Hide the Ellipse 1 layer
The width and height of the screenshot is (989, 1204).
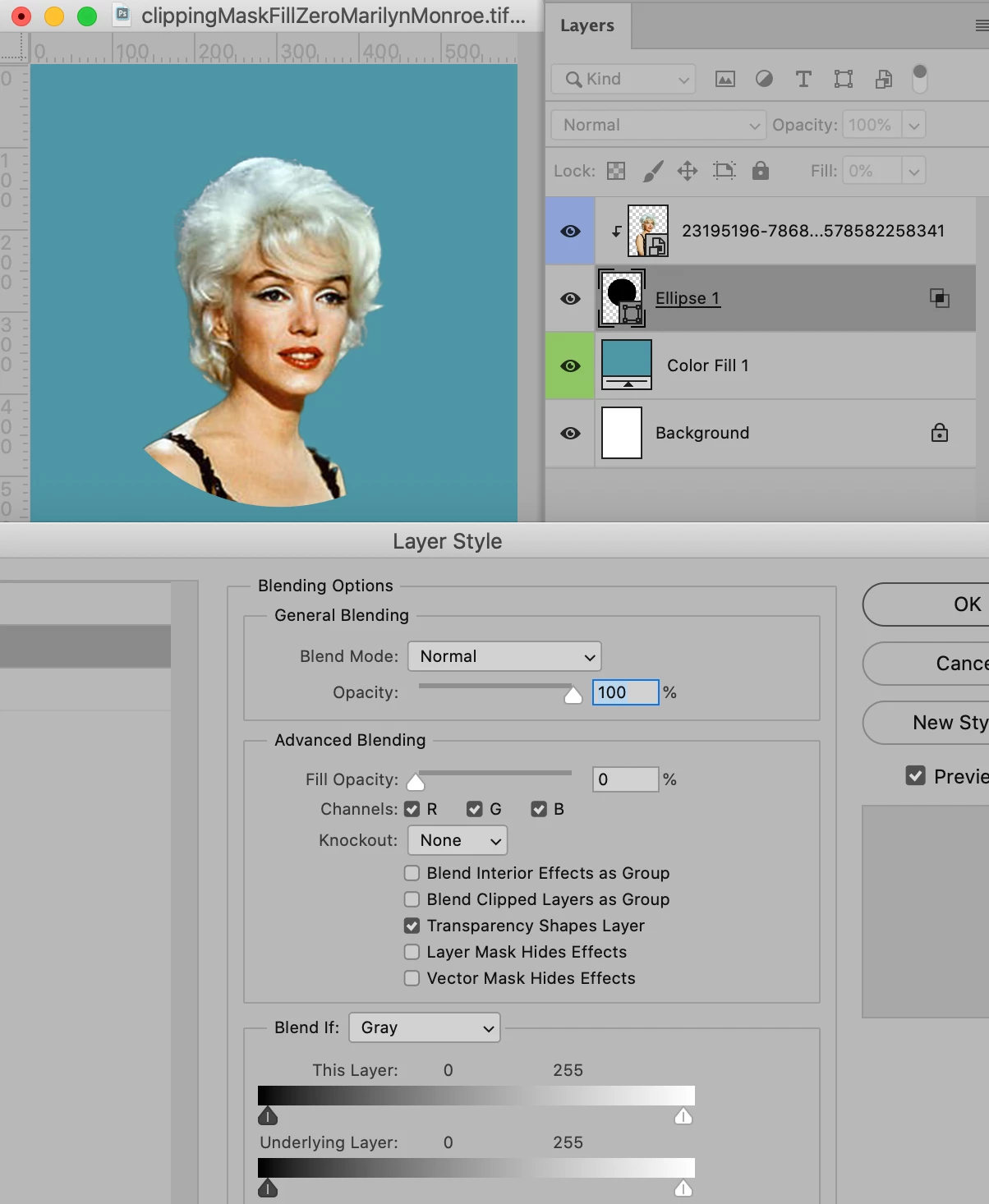(x=570, y=298)
